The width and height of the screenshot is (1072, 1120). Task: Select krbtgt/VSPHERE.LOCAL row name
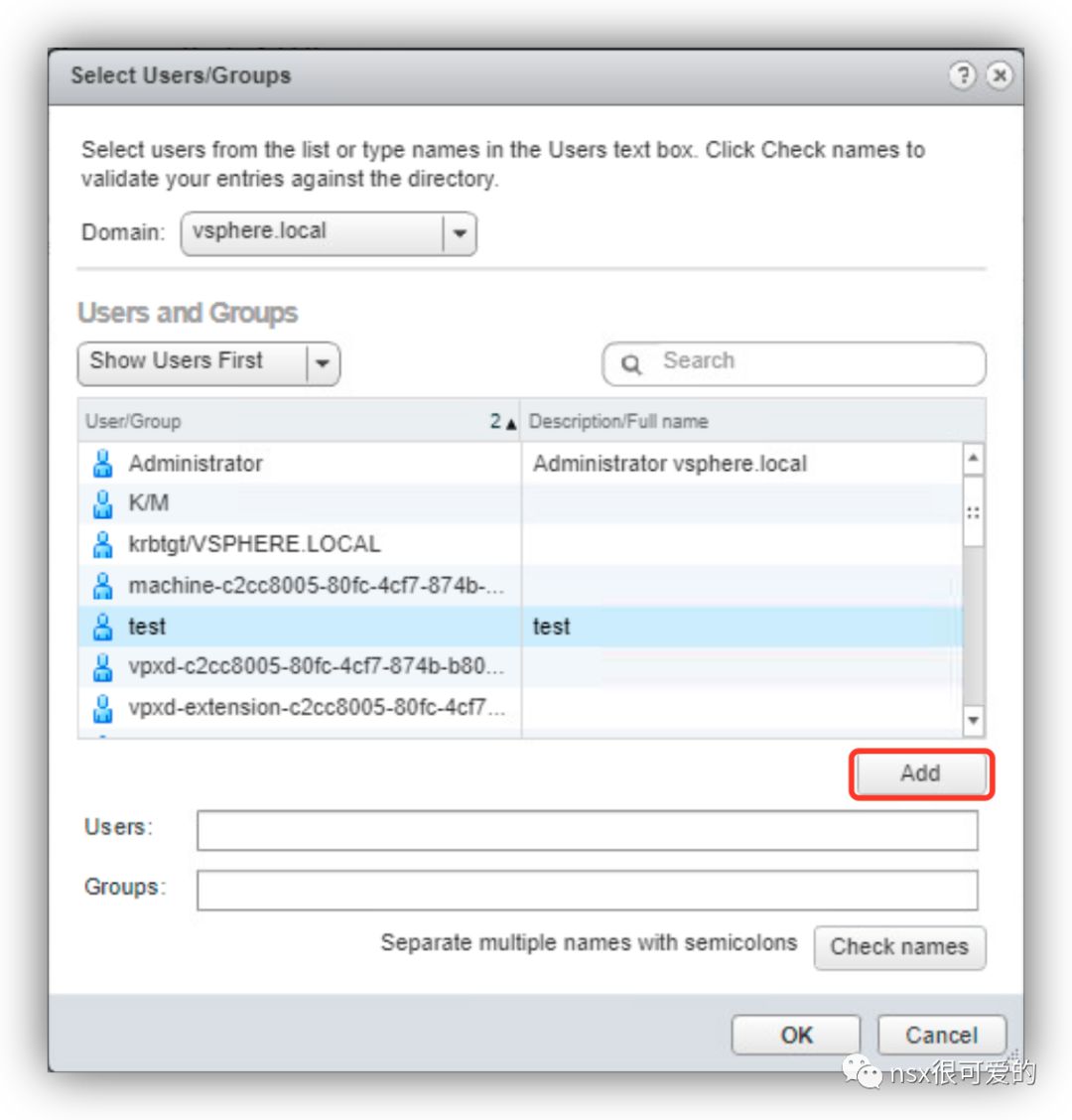(x=254, y=544)
